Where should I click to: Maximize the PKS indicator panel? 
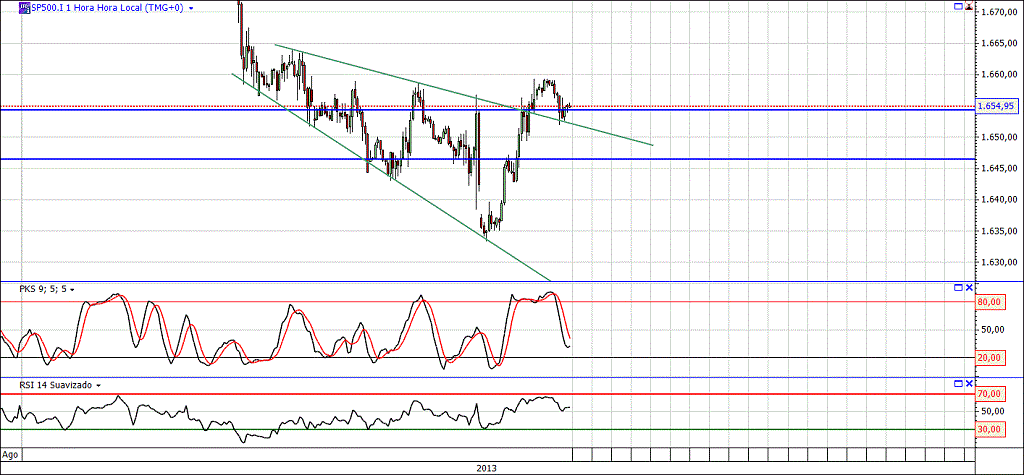tap(958, 287)
